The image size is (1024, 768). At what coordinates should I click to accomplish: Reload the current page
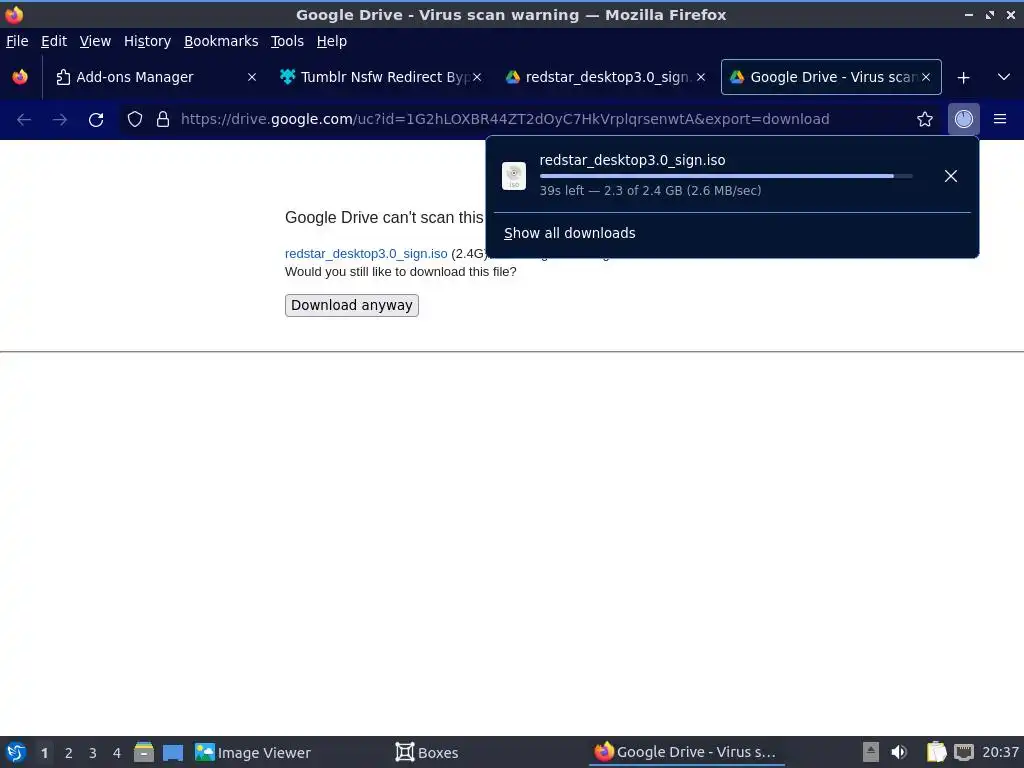[x=96, y=120]
